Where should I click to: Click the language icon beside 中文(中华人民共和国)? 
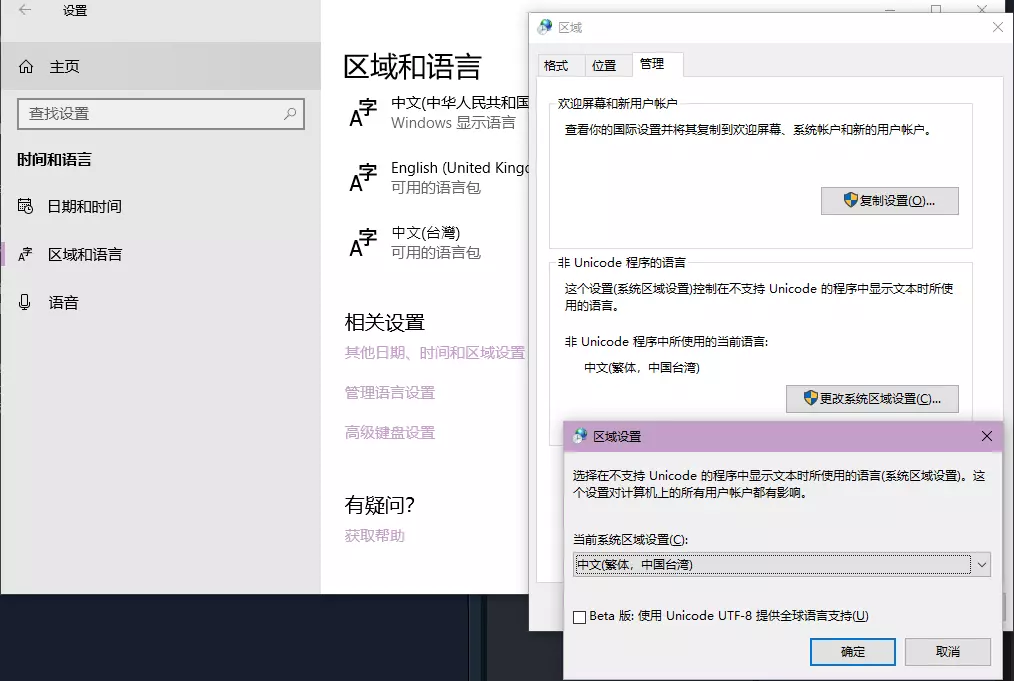[363, 113]
